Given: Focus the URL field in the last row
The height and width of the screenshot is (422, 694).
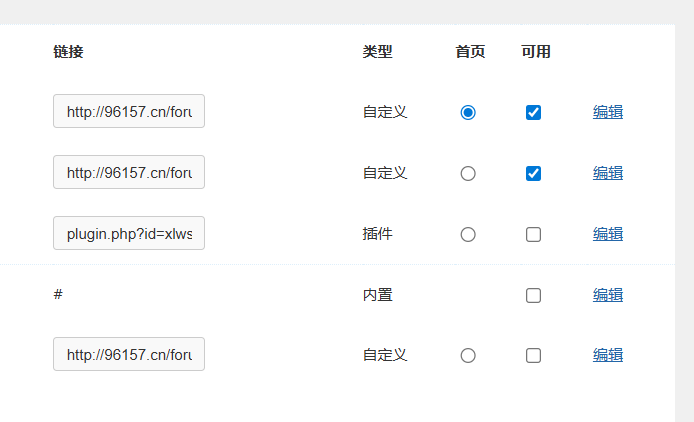Looking at the screenshot, I should [129, 354].
